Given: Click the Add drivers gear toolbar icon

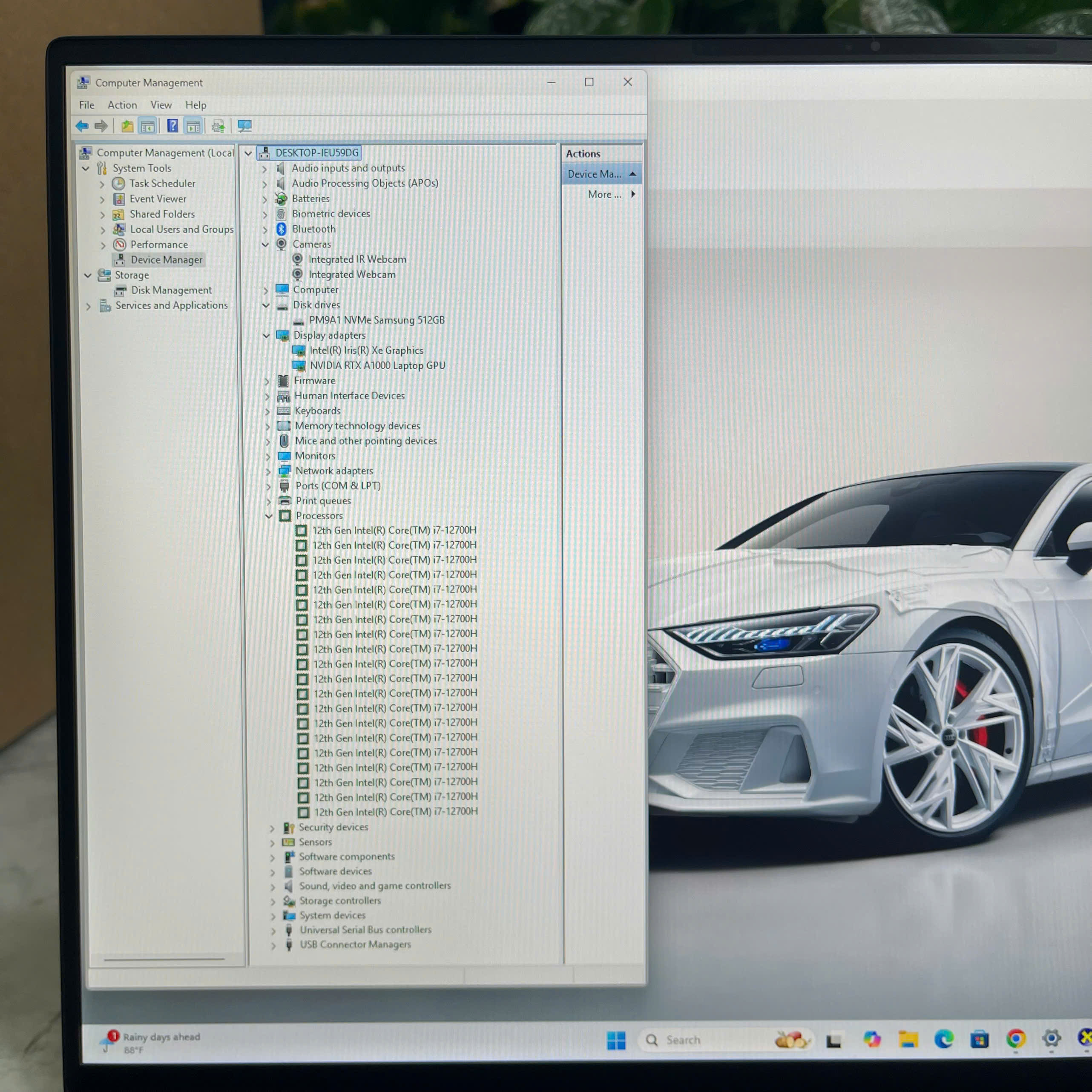Looking at the screenshot, I should (x=218, y=126).
